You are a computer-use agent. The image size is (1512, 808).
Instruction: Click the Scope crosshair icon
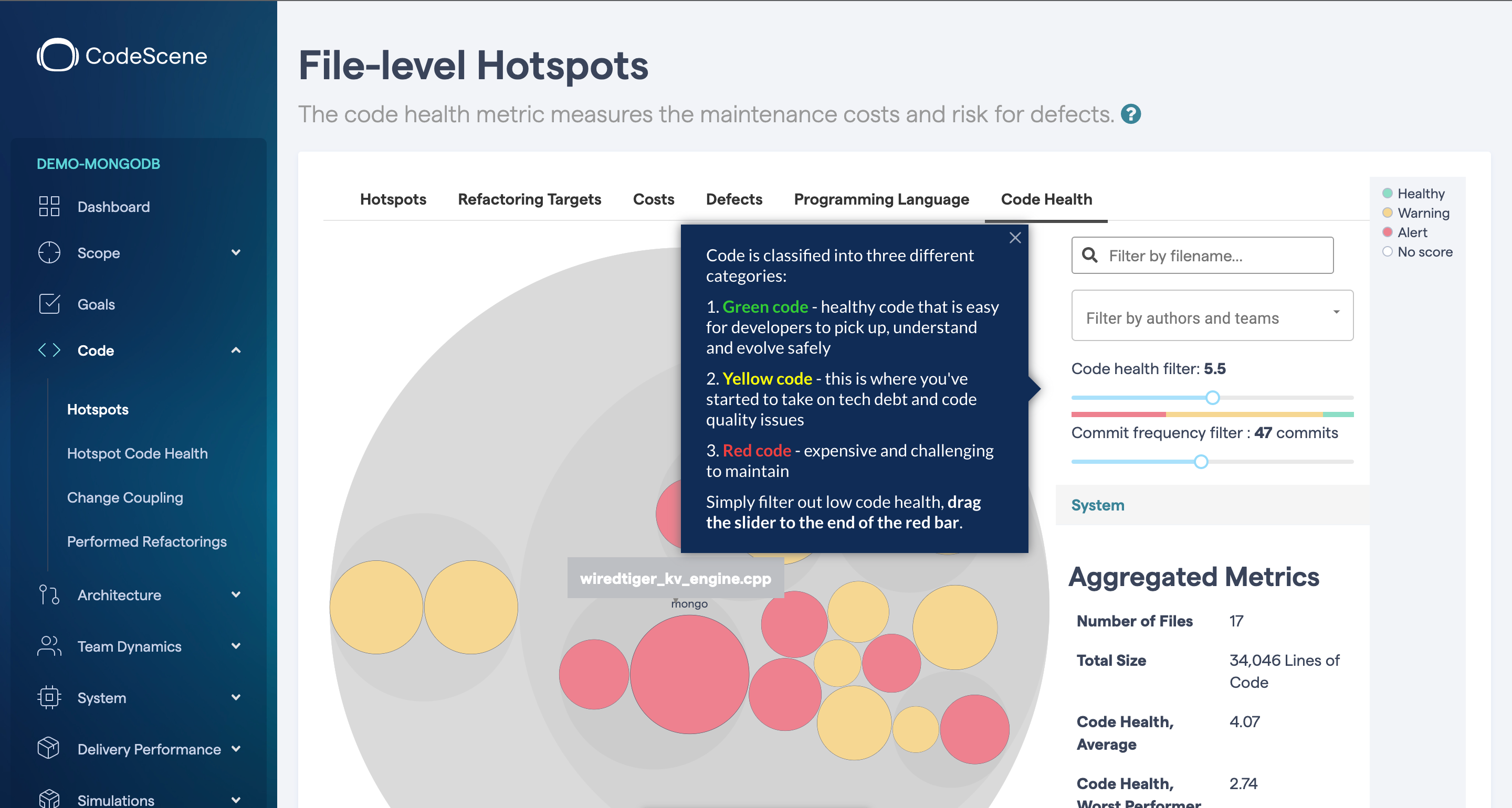click(49, 253)
